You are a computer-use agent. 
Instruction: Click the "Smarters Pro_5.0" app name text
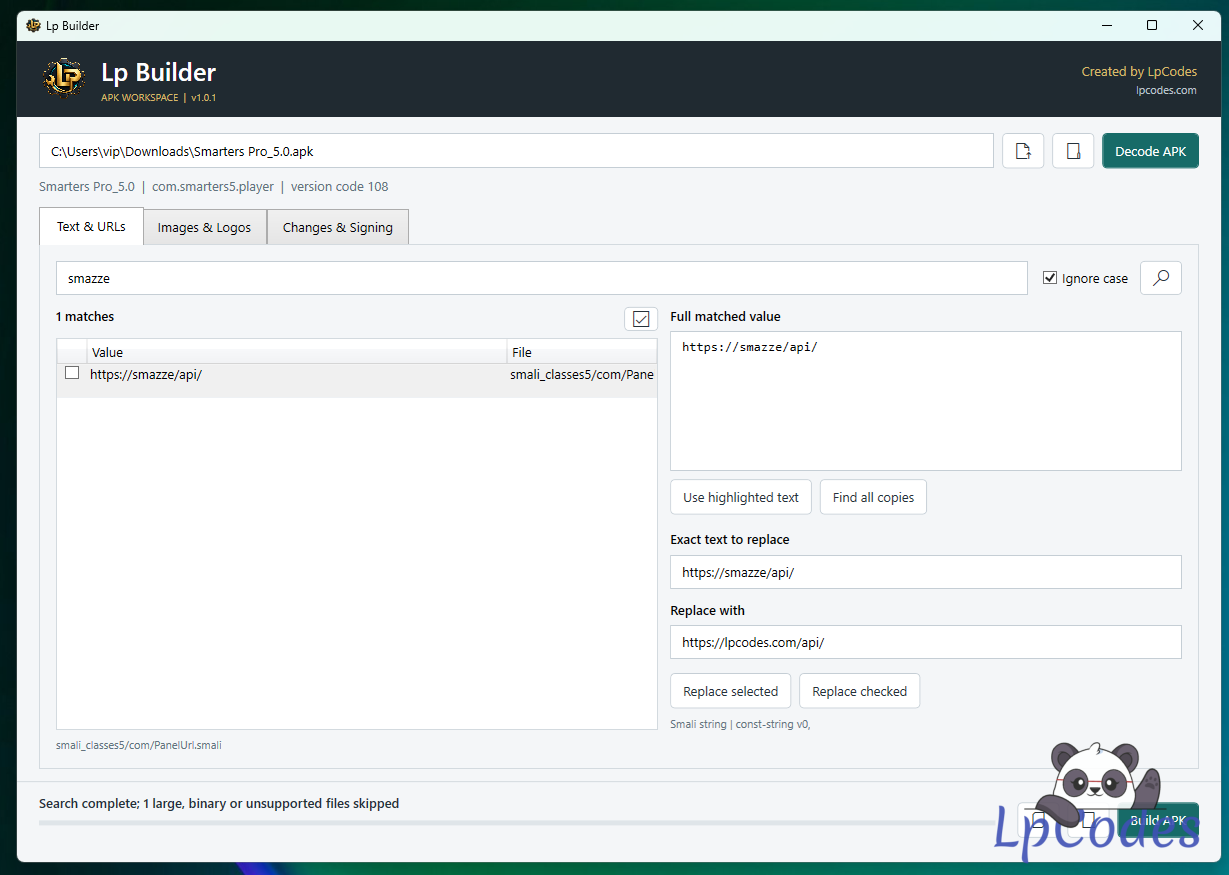(87, 186)
